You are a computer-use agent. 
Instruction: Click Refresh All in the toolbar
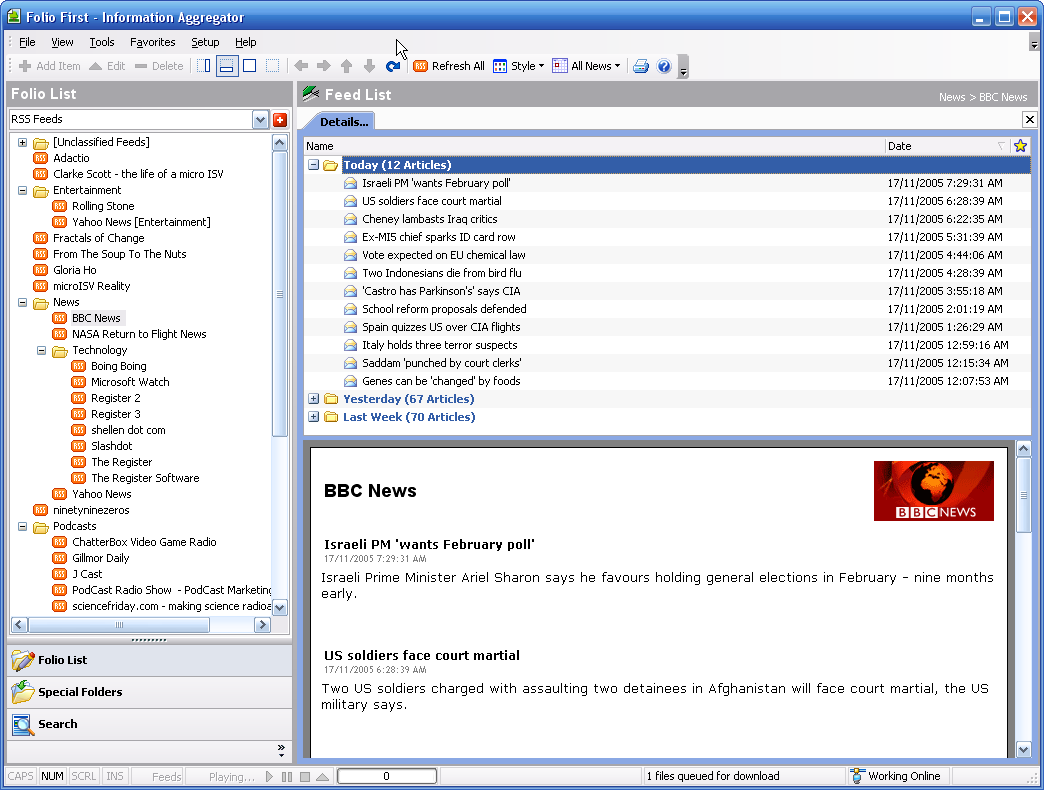[x=449, y=66]
